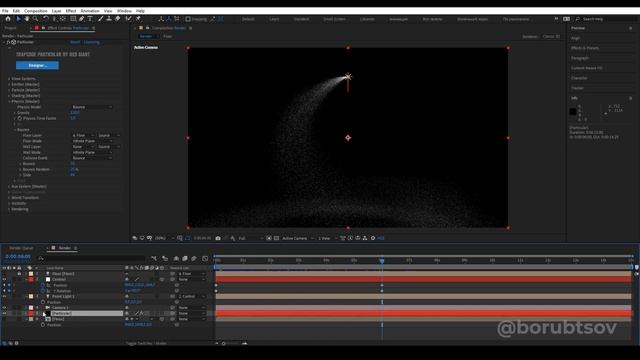Viewport: 640px width, 360px height.
Task: Toggle the Snapping checkbox
Action: 188,19
